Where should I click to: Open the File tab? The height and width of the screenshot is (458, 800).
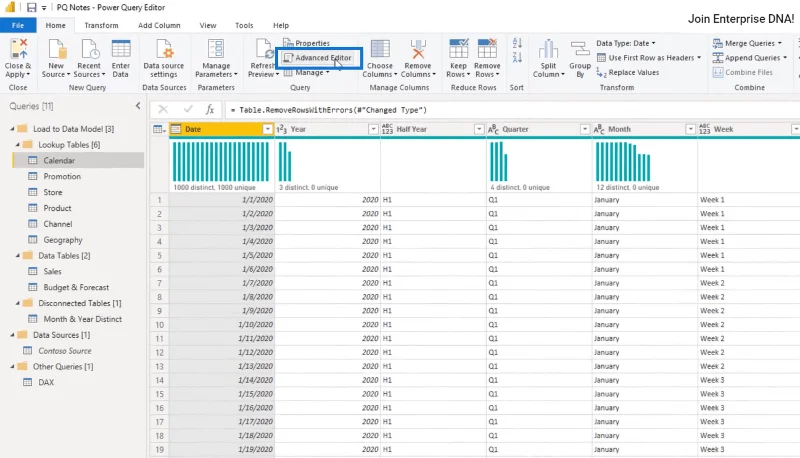click(x=18, y=26)
